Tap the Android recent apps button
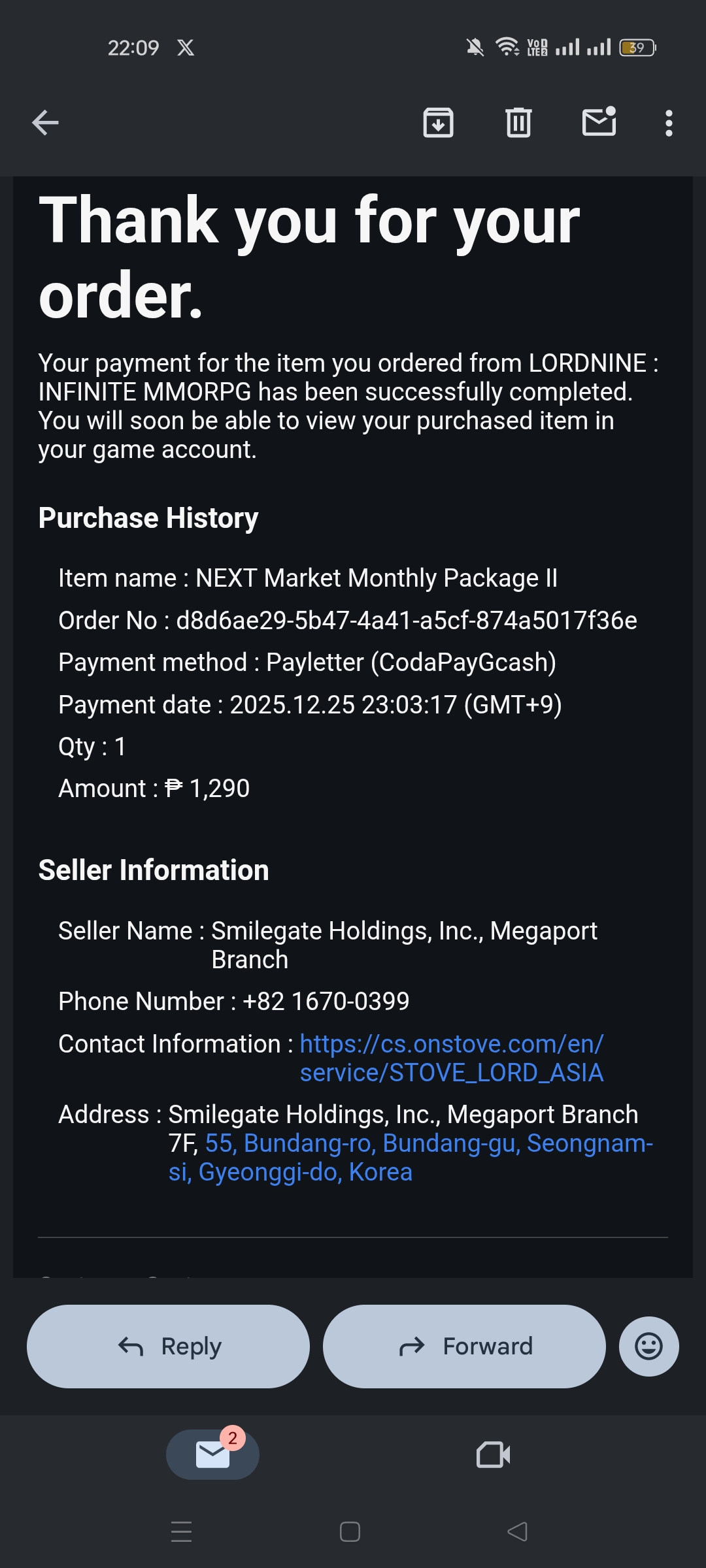This screenshot has height=1568, width=706. click(181, 1531)
